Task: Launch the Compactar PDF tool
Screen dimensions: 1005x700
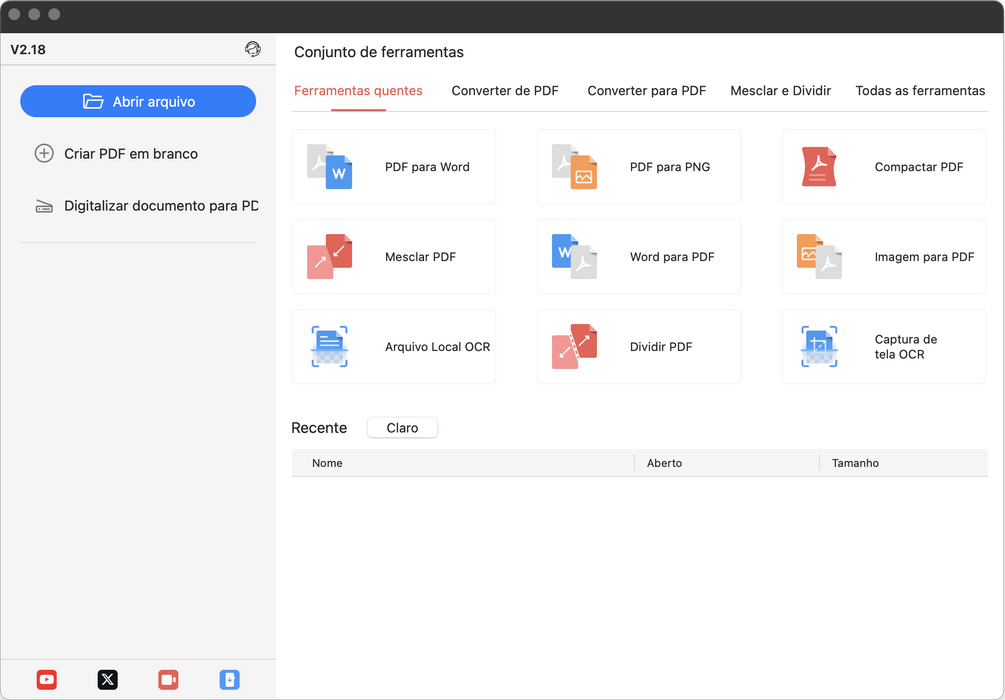Action: (x=883, y=166)
